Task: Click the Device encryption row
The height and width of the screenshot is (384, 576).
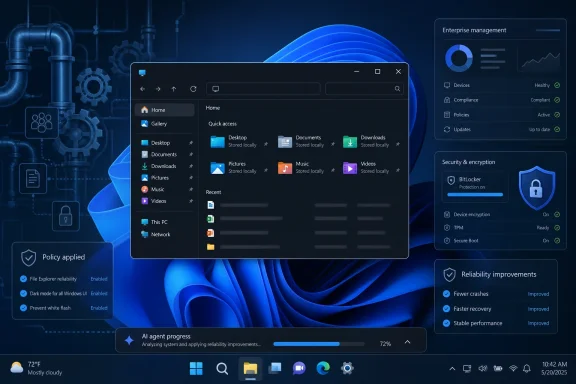Action: tap(501, 215)
